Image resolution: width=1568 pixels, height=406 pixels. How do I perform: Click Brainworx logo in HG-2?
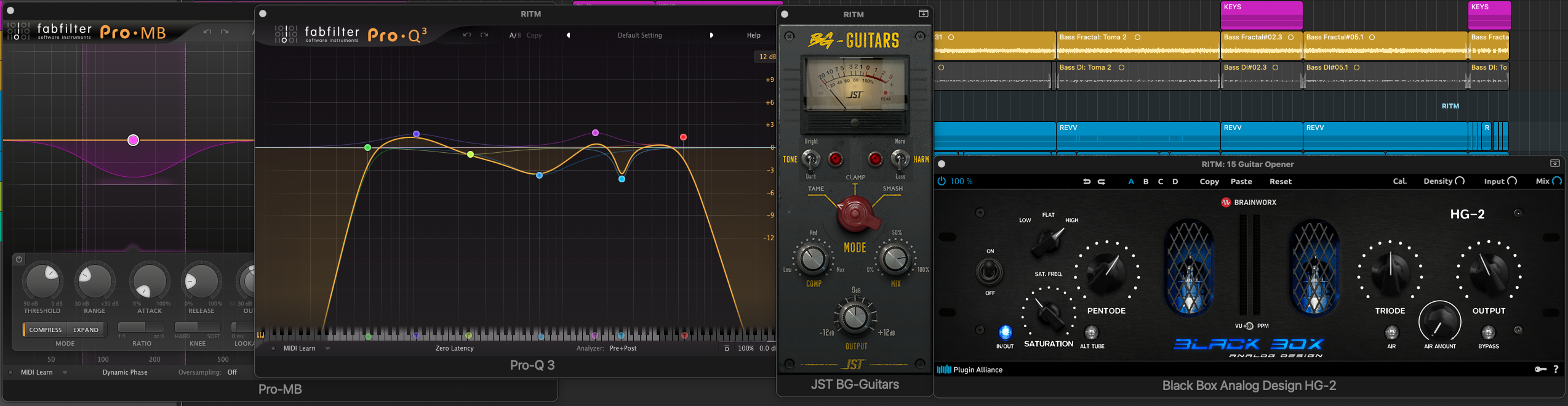[x=1249, y=202]
